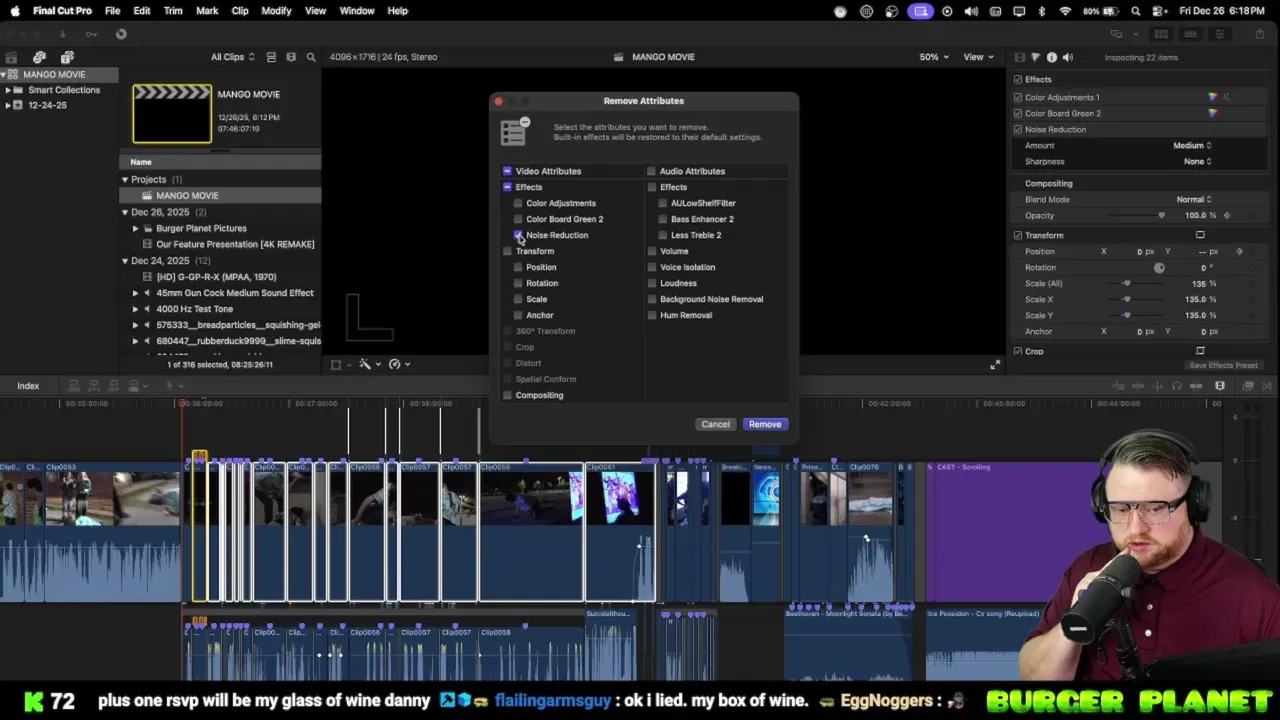The image size is (1280, 720).
Task: Open color board for Color Board Green 2
Action: point(1213,113)
